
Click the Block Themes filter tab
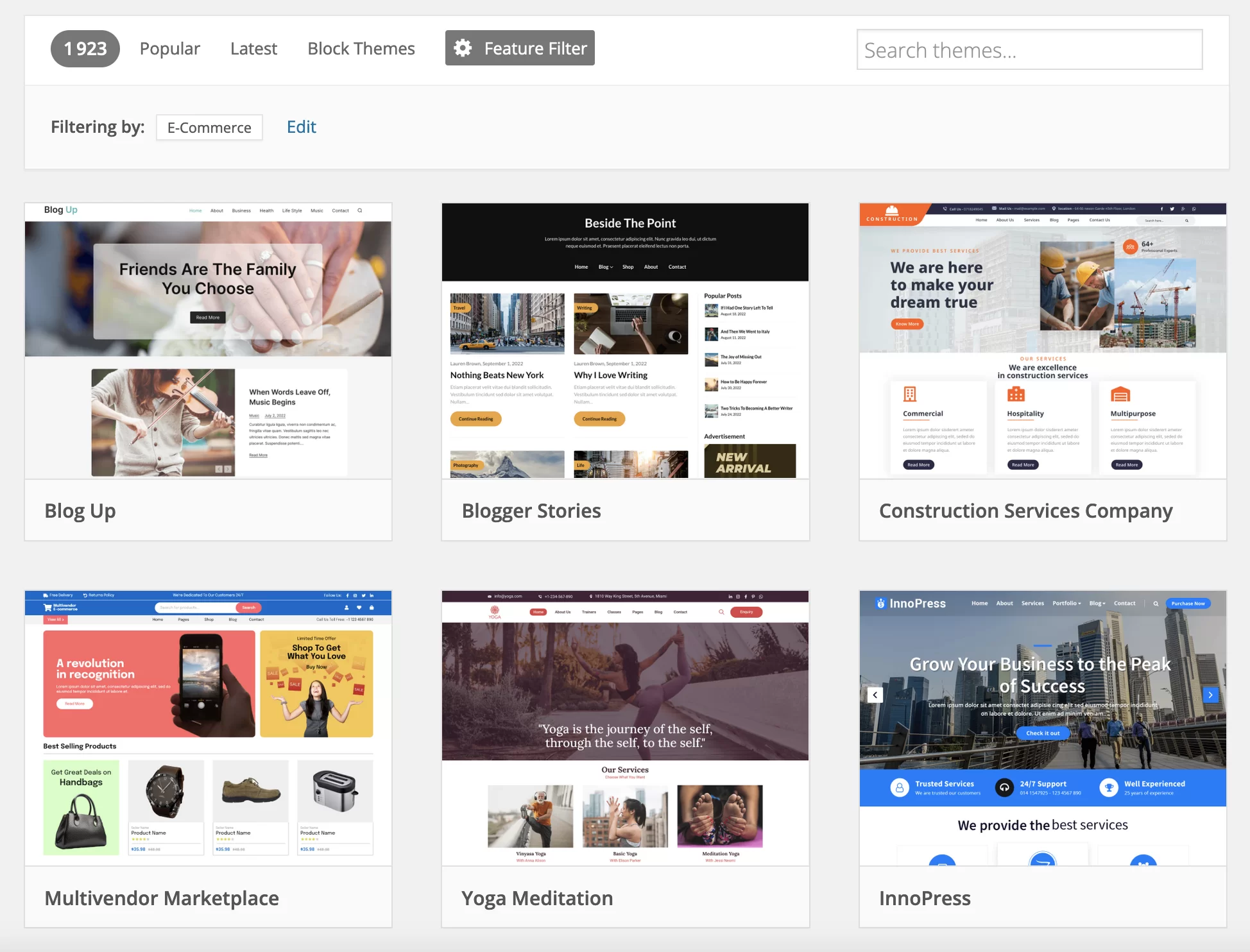coord(360,48)
